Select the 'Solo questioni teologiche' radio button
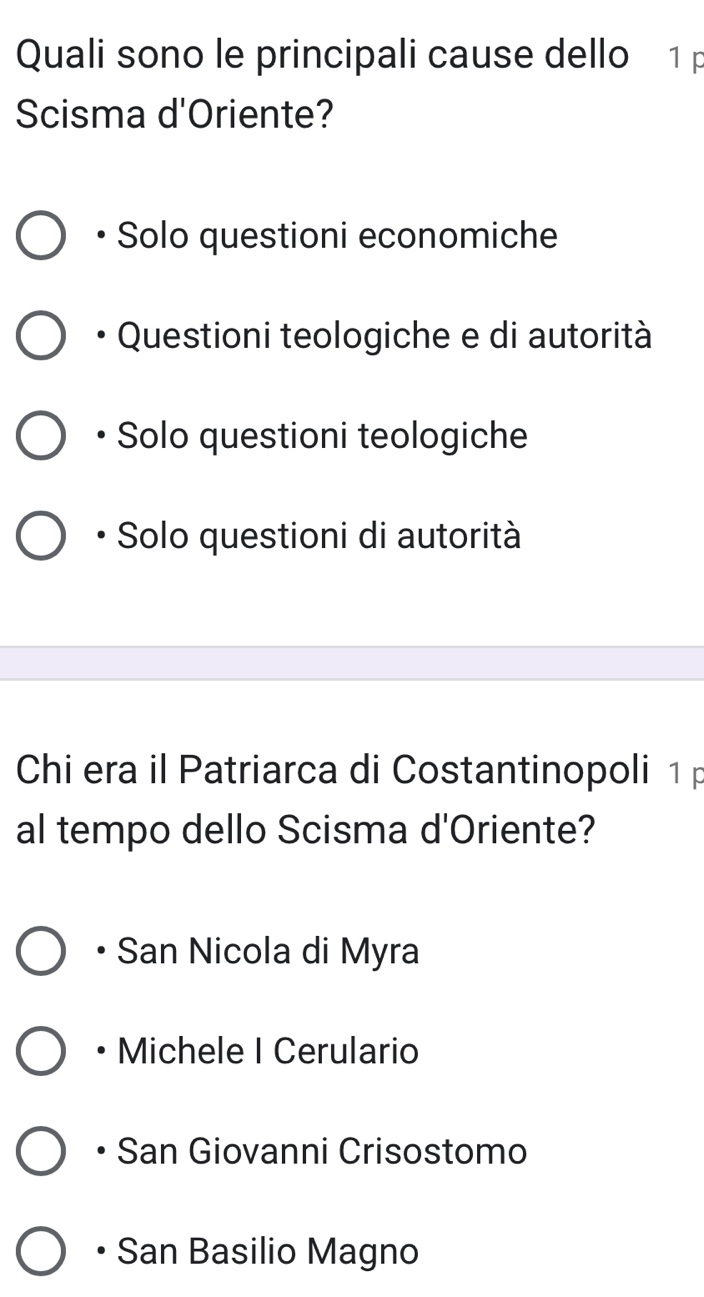Viewport: 704px width, 1297px height. [x=40, y=437]
